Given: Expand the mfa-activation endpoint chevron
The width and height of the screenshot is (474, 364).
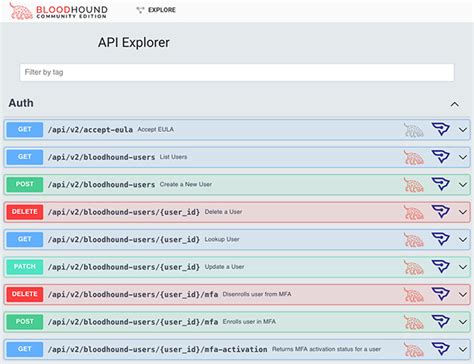Looking at the screenshot, I should pyautogui.click(x=463, y=349).
